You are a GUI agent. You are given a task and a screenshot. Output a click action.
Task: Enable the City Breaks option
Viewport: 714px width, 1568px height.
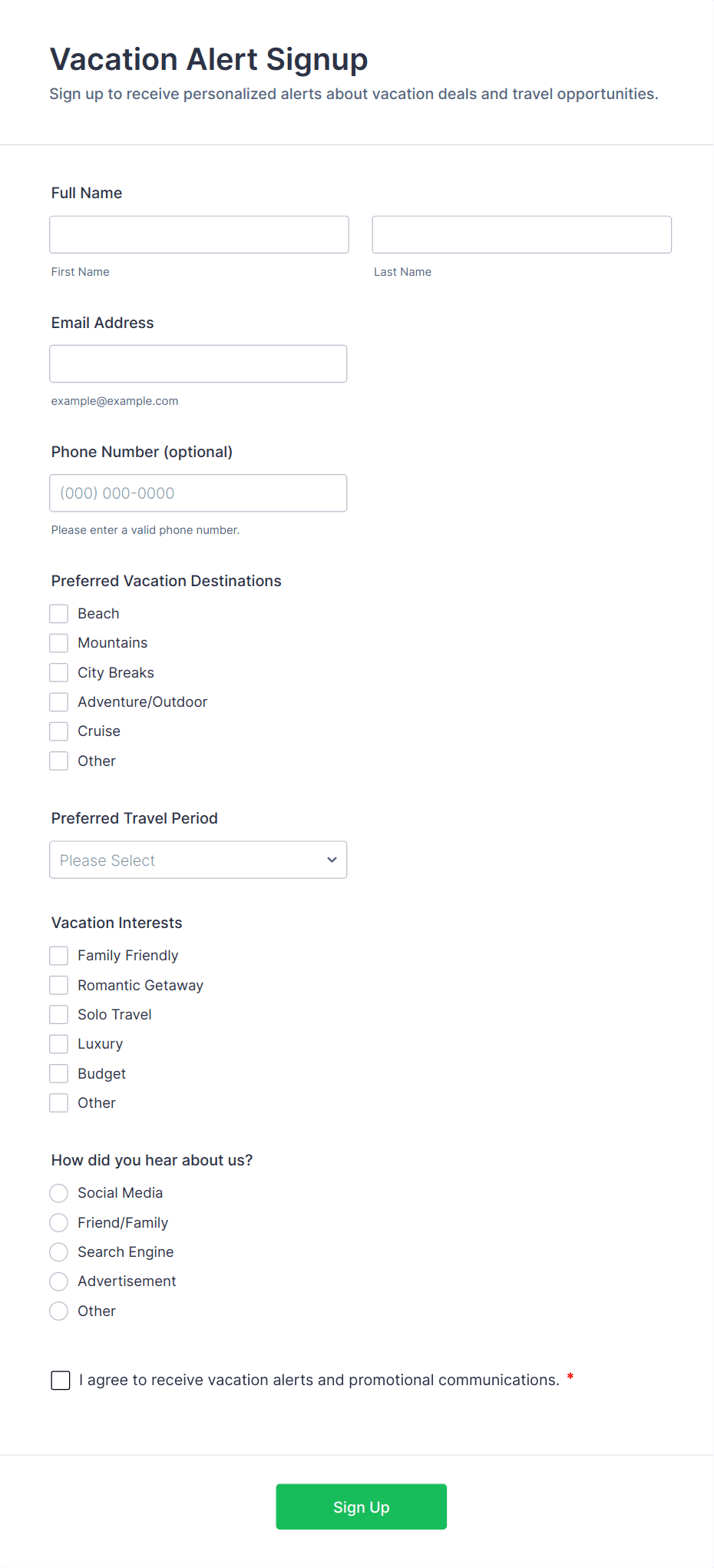[58, 672]
